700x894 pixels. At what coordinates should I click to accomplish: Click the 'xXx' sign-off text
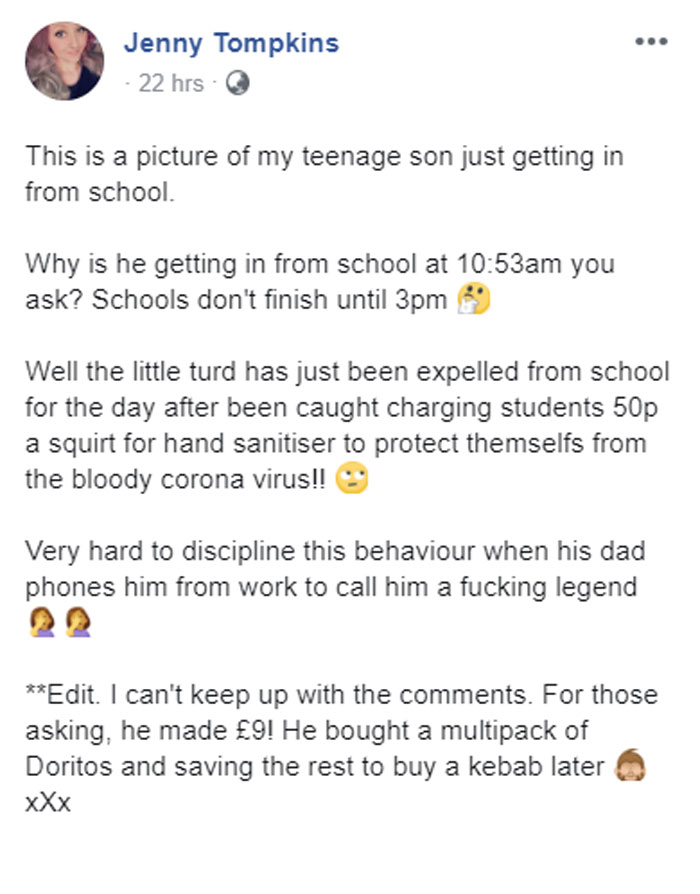click(x=48, y=802)
